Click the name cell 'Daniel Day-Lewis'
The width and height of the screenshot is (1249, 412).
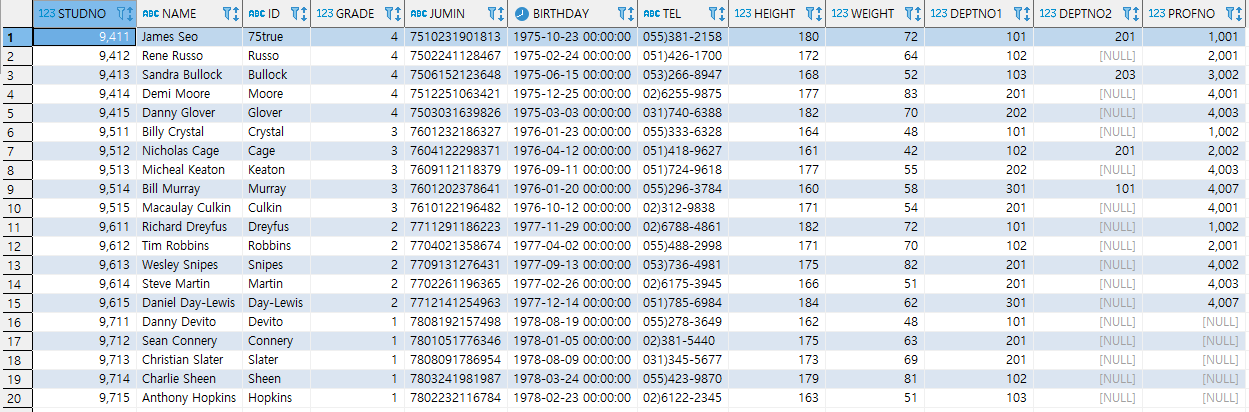(190, 303)
